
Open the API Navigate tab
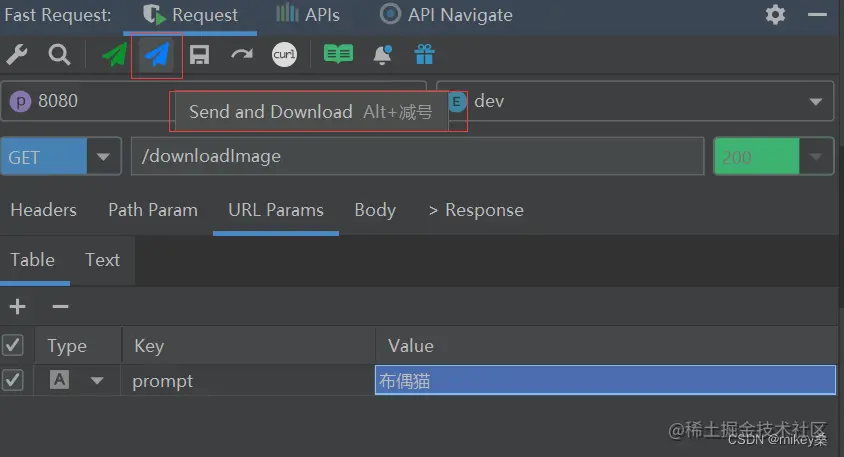point(446,15)
